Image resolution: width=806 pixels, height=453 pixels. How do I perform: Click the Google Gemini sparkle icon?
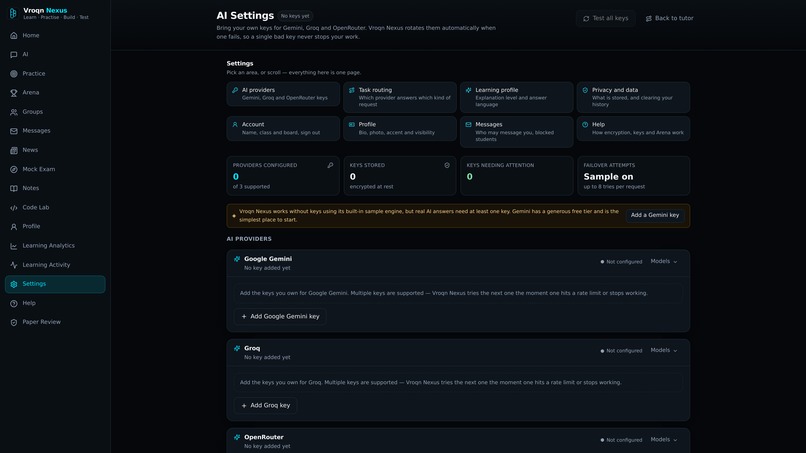(237, 259)
